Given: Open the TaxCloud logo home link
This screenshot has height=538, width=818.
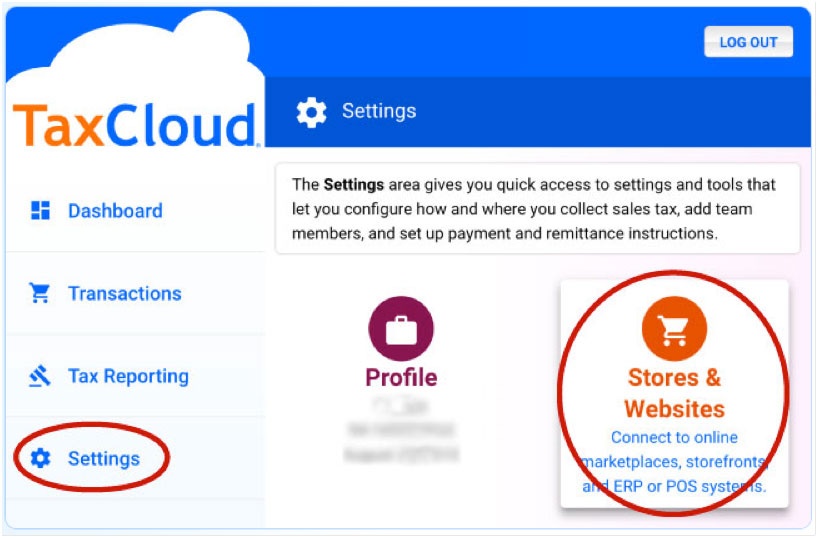Looking at the screenshot, I should pyautogui.click(x=135, y=125).
